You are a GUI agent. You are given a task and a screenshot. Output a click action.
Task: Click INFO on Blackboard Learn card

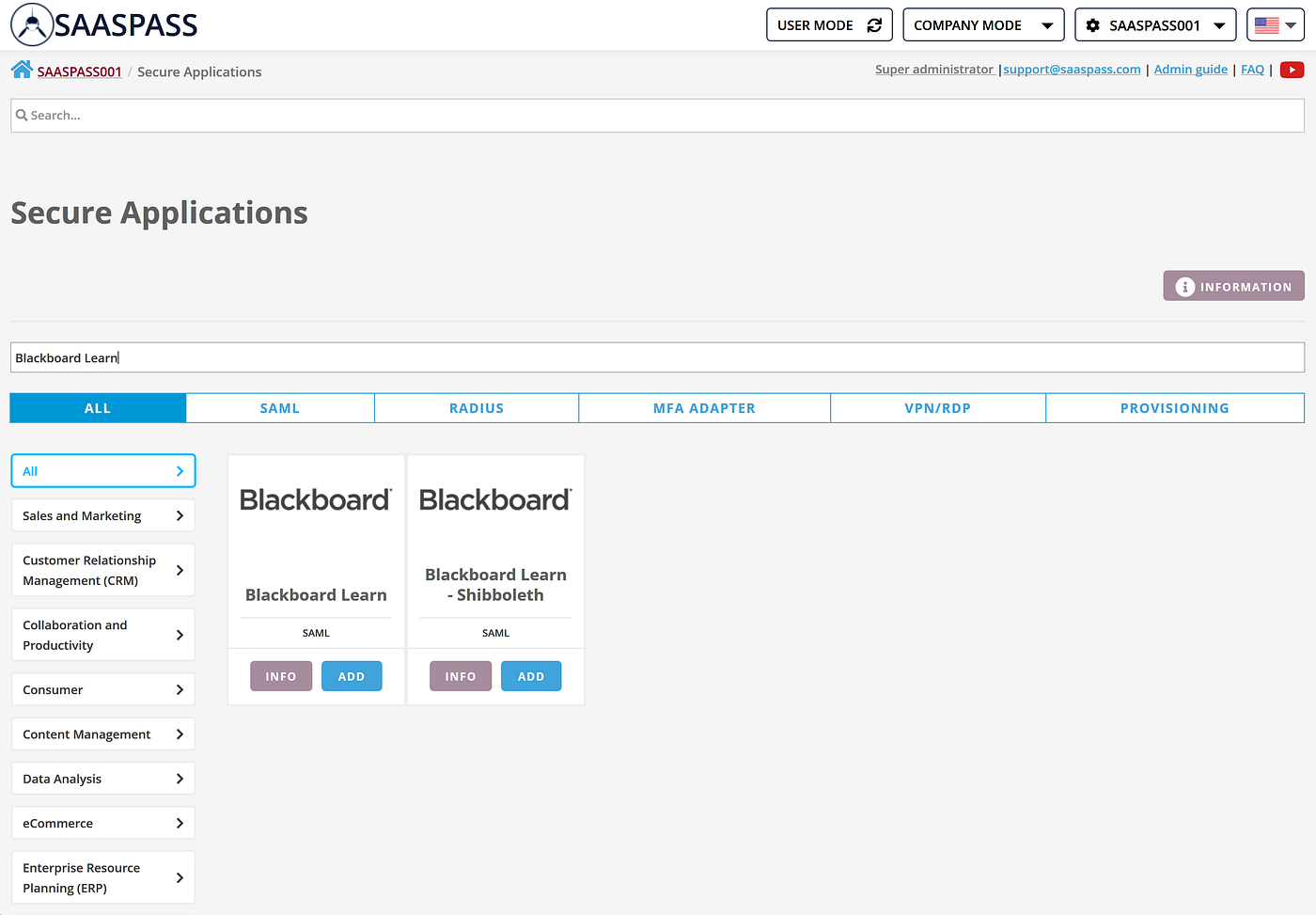coord(281,676)
